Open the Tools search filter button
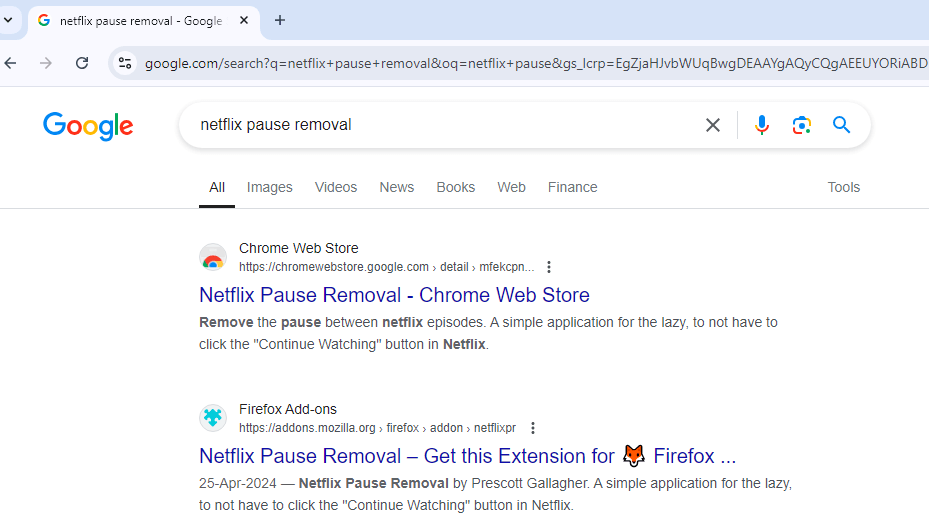This screenshot has width=929, height=531. 843,187
